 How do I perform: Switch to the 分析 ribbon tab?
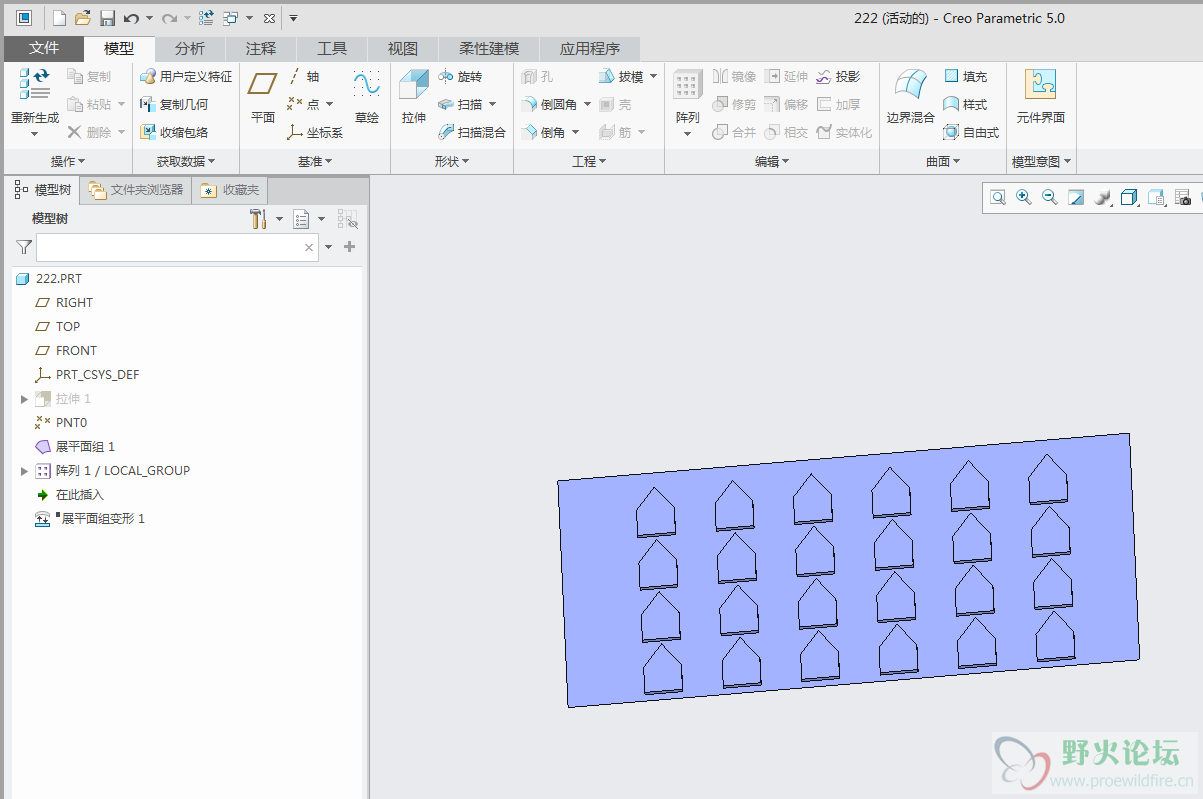point(189,48)
